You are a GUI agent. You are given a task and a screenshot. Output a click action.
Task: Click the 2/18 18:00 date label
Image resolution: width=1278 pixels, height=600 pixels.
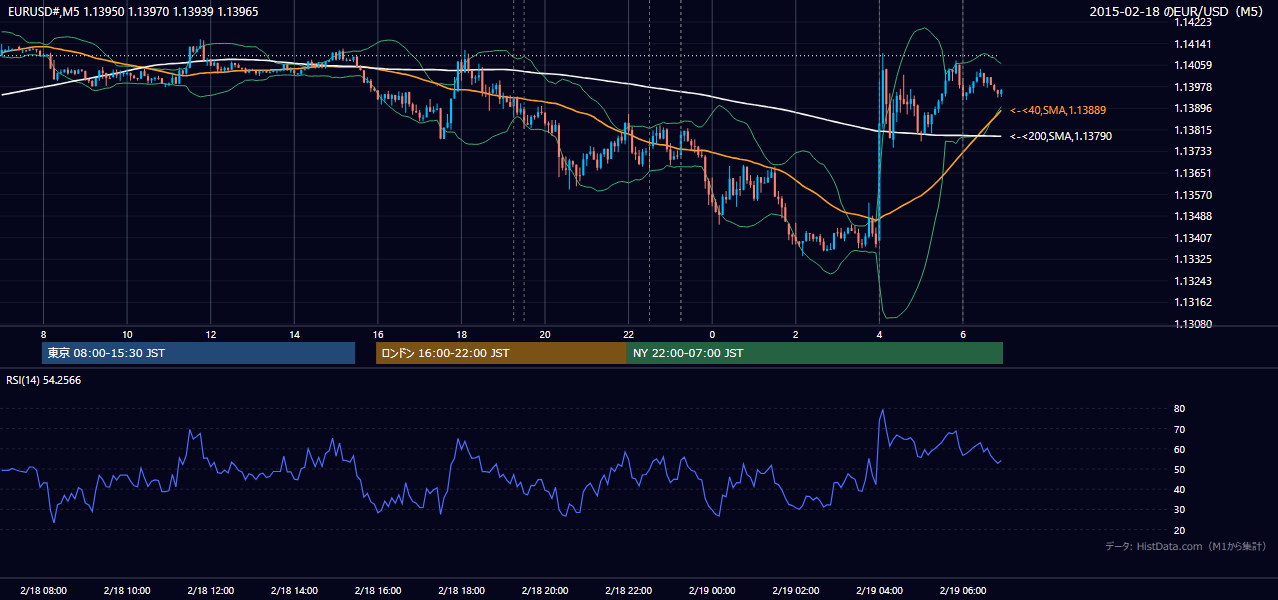point(461,591)
